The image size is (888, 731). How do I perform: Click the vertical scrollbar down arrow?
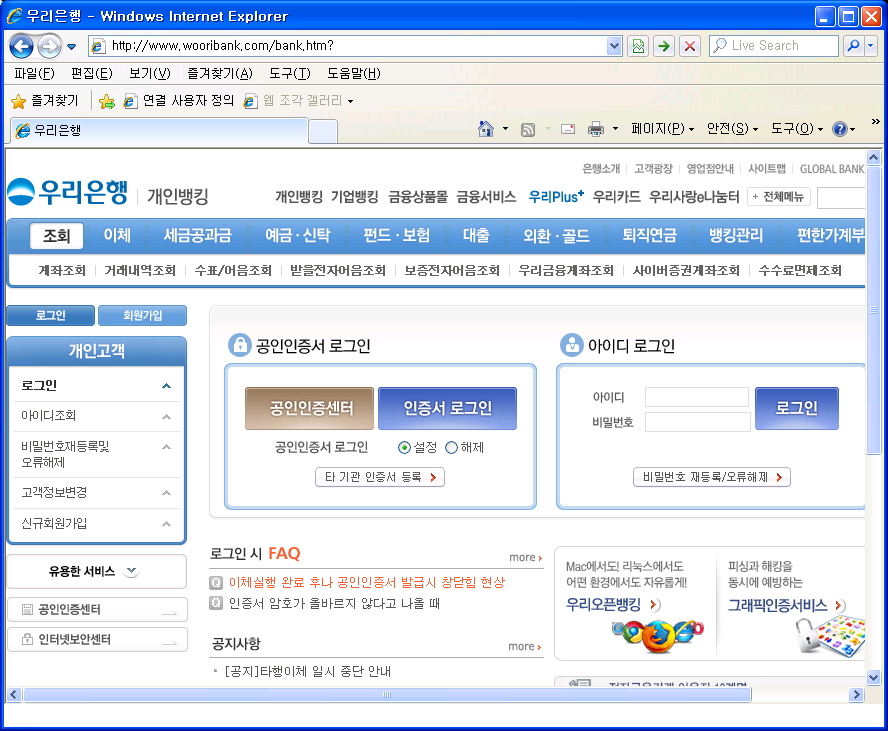pyautogui.click(x=873, y=677)
